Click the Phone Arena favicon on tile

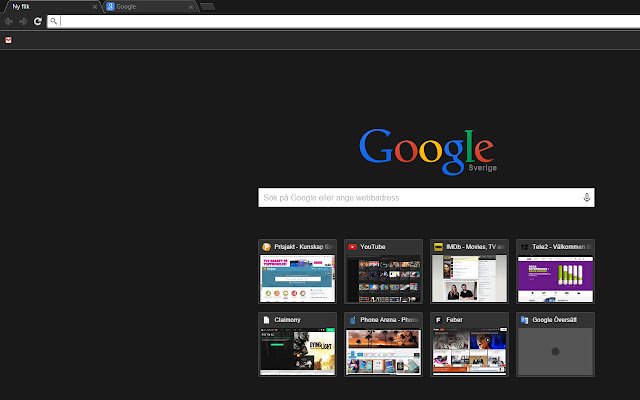point(353,320)
